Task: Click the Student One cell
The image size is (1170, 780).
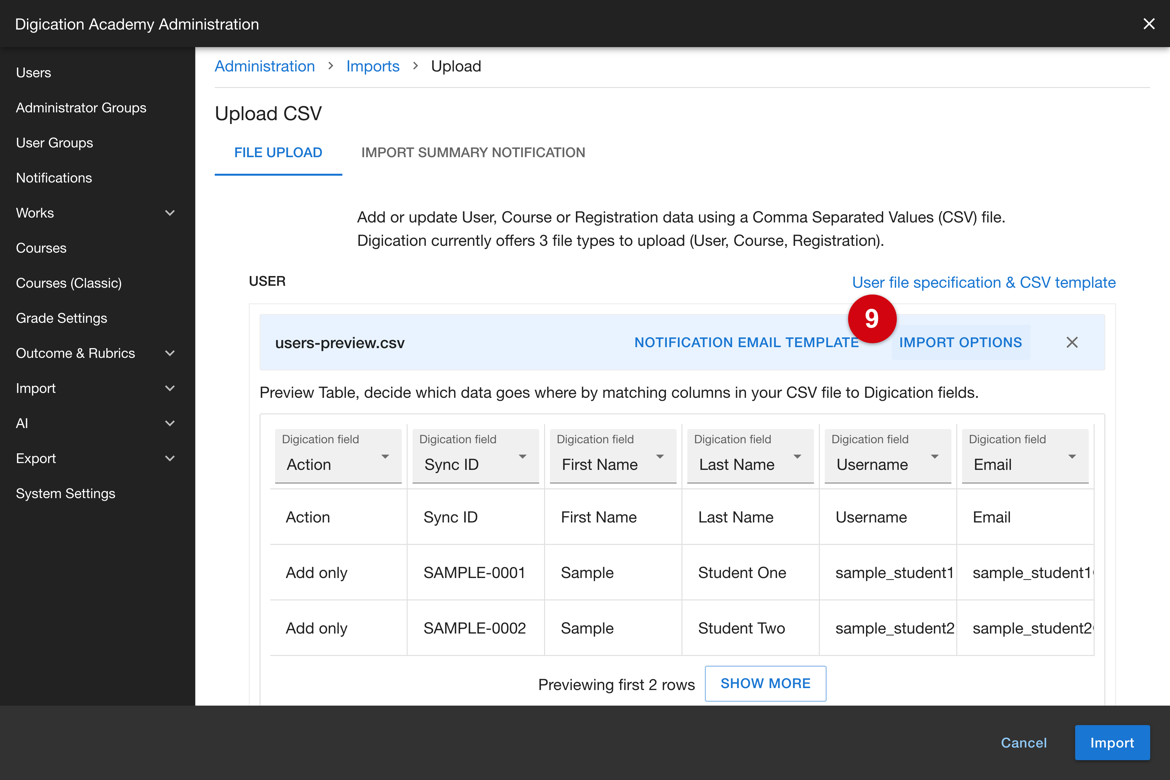Action: click(x=750, y=572)
